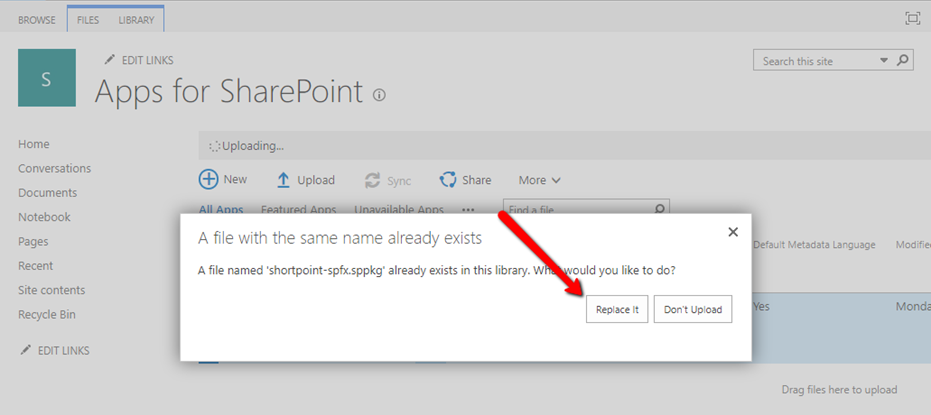Open Recent in left navigation
931x415 pixels.
tap(36, 266)
